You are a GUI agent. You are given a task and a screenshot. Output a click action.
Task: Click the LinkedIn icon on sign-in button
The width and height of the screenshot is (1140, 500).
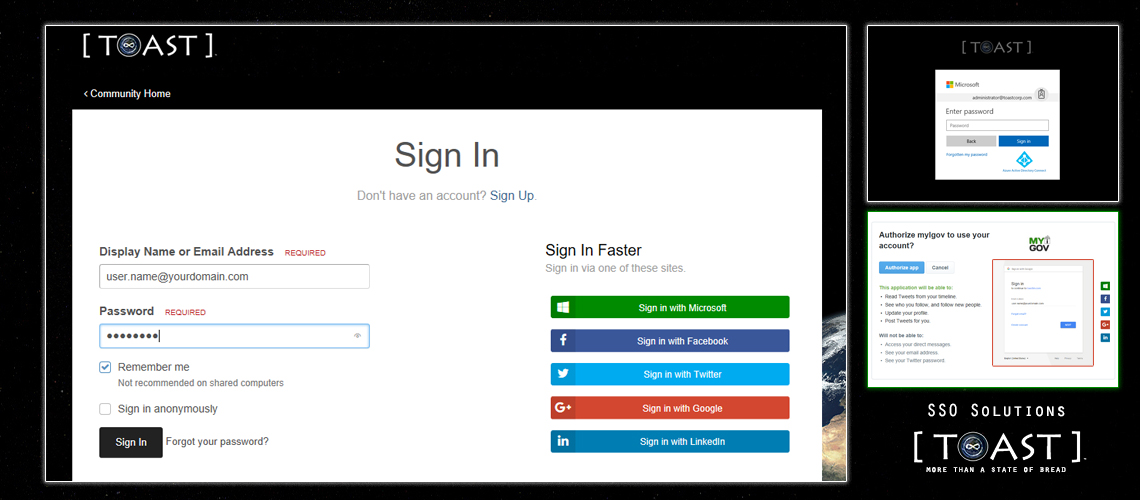coord(563,441)
